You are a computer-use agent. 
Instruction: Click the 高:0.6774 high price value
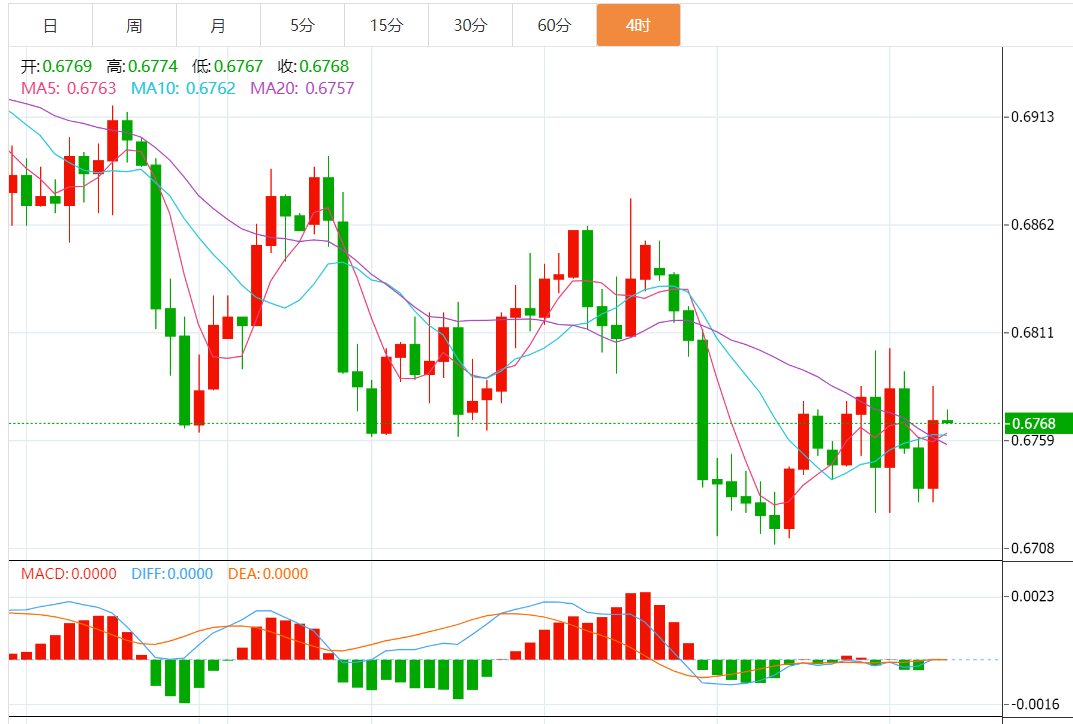[x=142, y=66]
